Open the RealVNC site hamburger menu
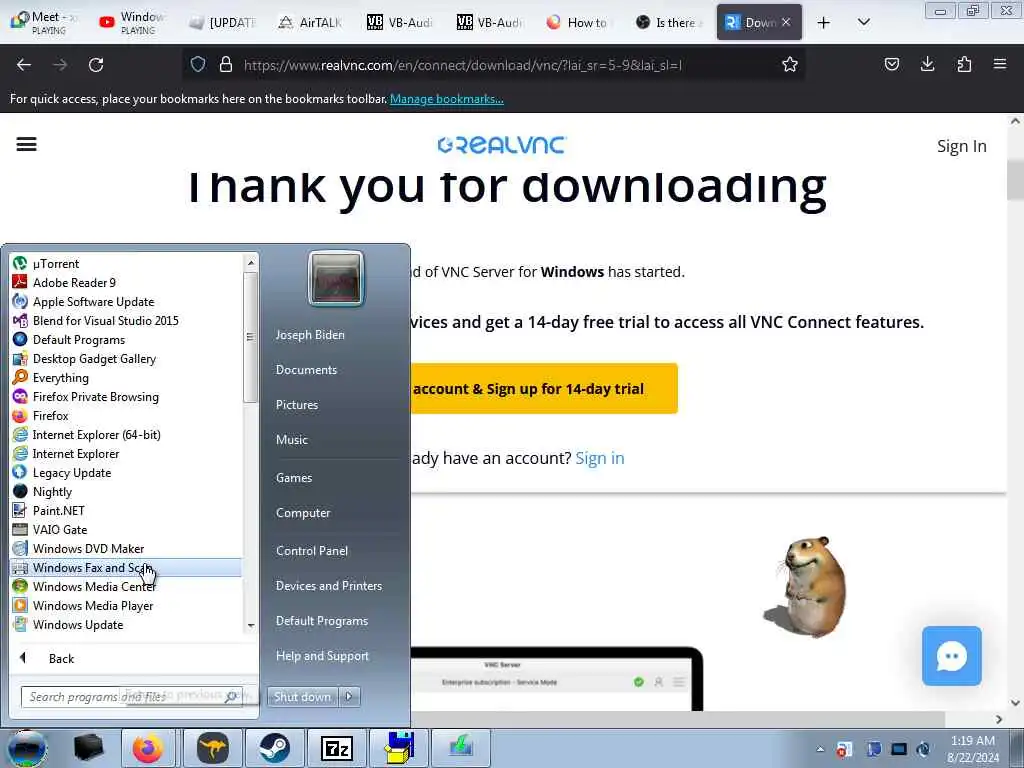1024x768 pixels. [26, 144]
